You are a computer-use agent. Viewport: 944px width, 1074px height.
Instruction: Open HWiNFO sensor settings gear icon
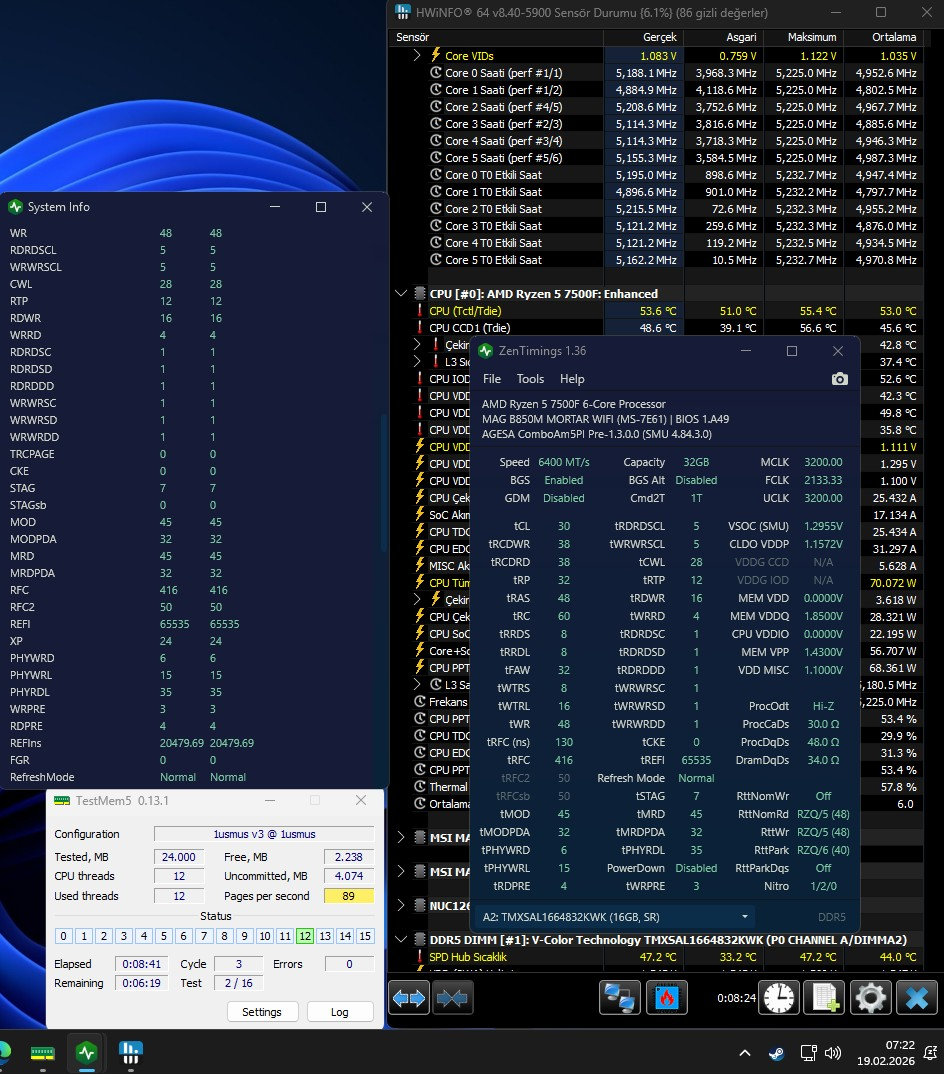[x=871, y=998]
